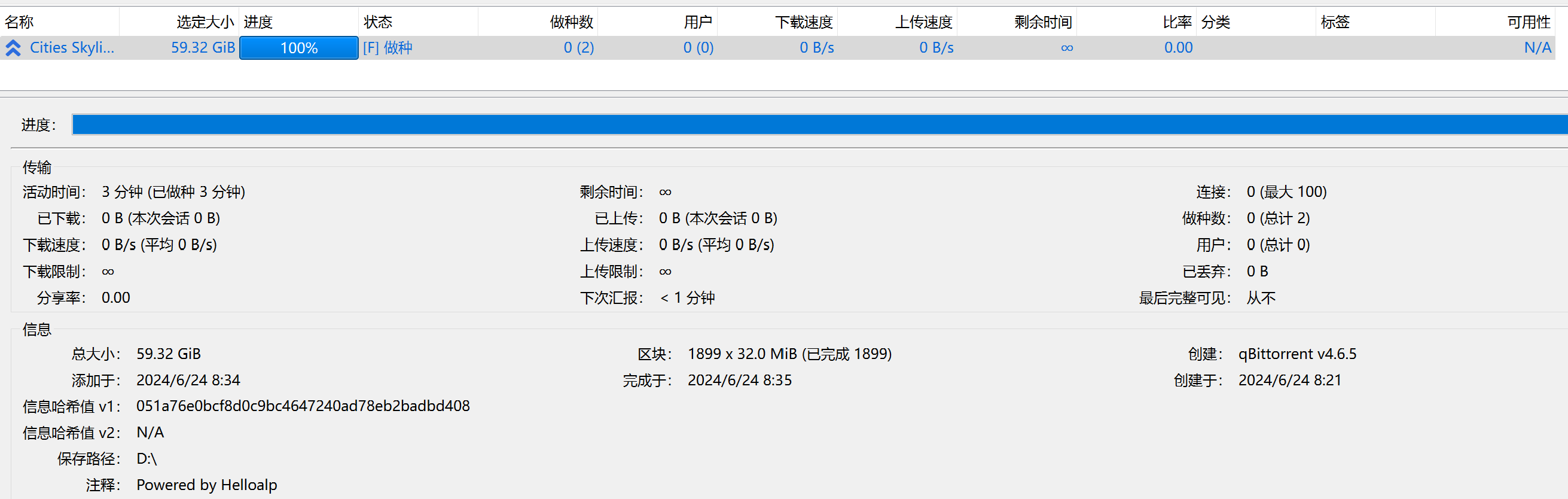Sort by the 做种数 column header

pos(538,23)
